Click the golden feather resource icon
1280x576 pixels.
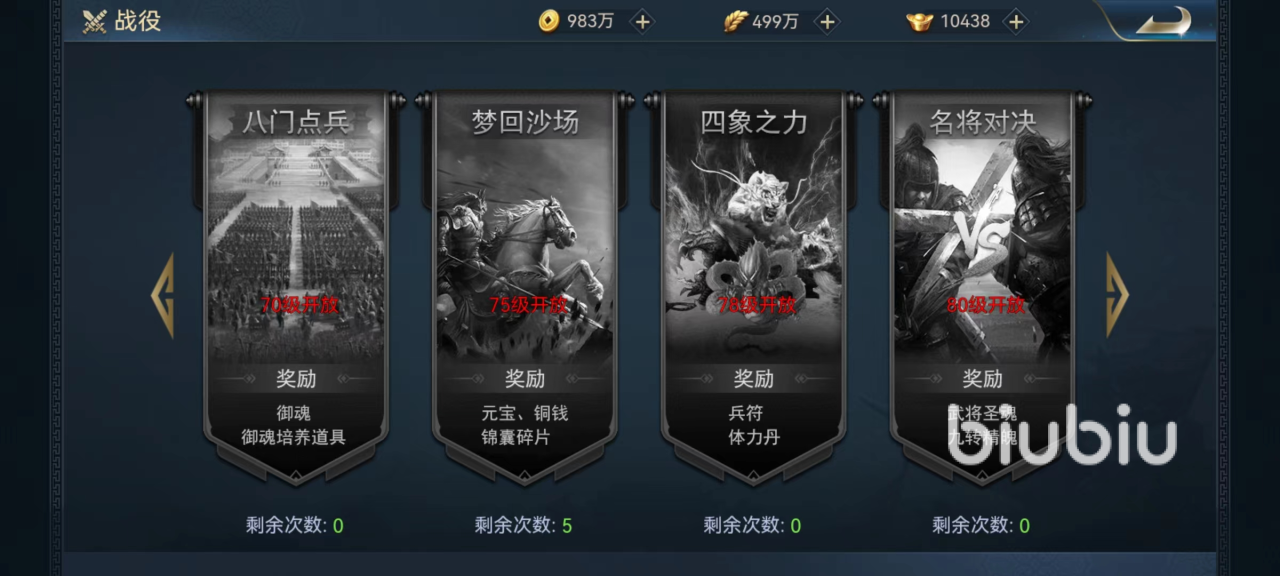(736, 21)
